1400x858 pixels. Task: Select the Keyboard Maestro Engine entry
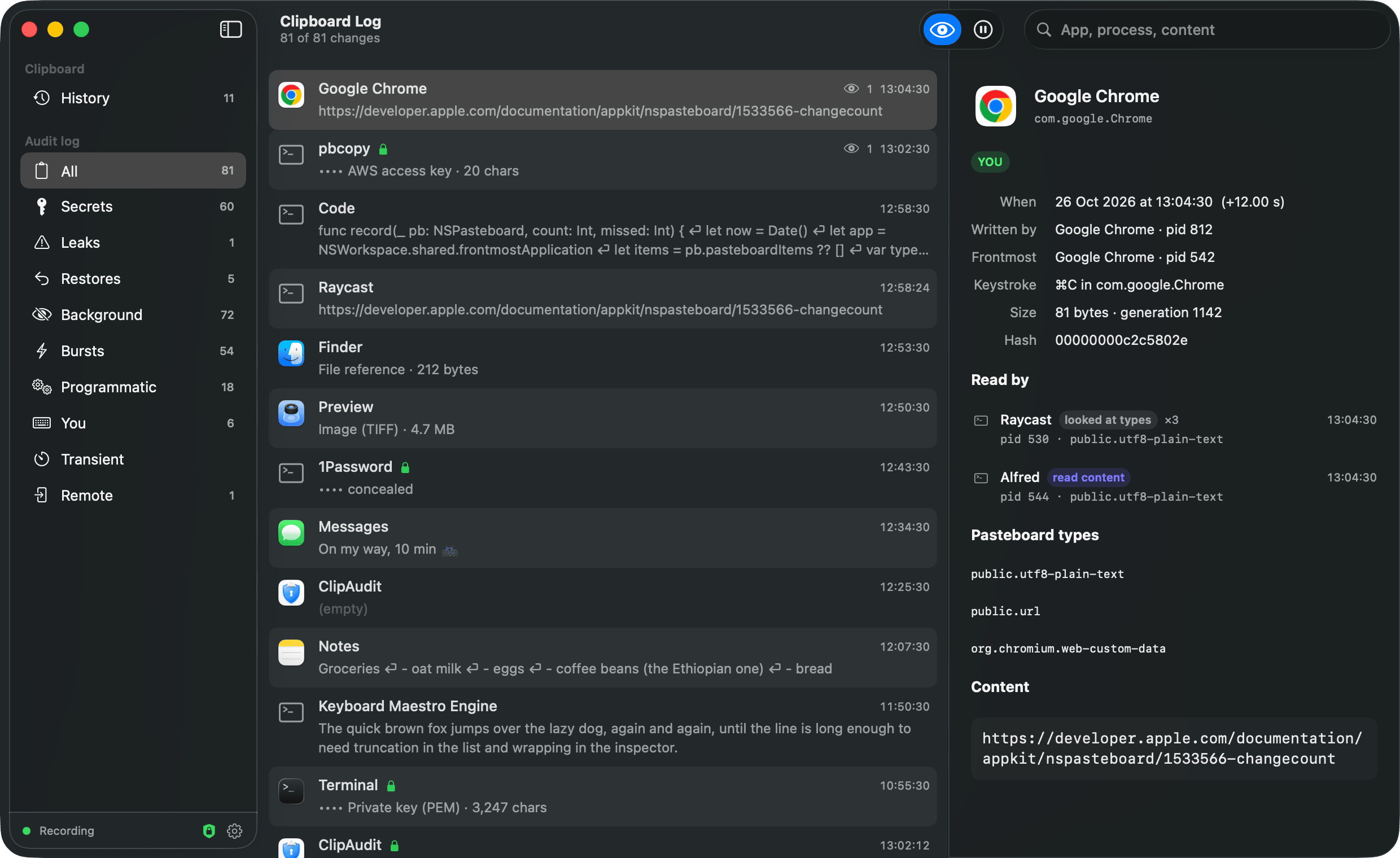(602, 726)
